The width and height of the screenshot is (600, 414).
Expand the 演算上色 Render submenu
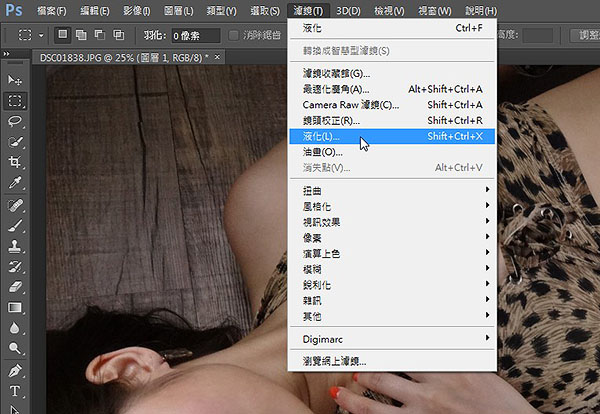[x=392, y=253]
